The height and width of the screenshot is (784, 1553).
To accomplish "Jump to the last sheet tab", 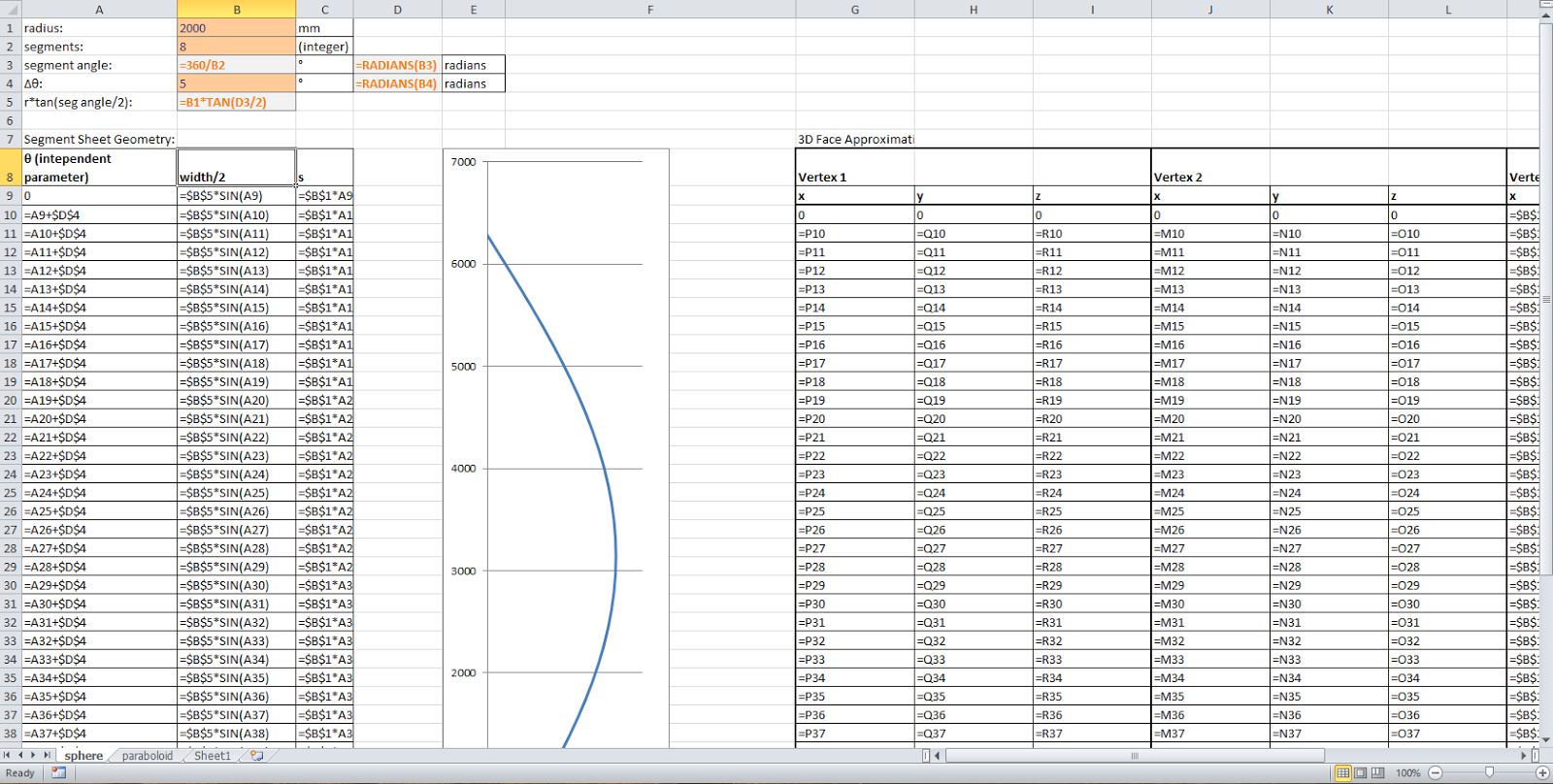I will [47, 755].
